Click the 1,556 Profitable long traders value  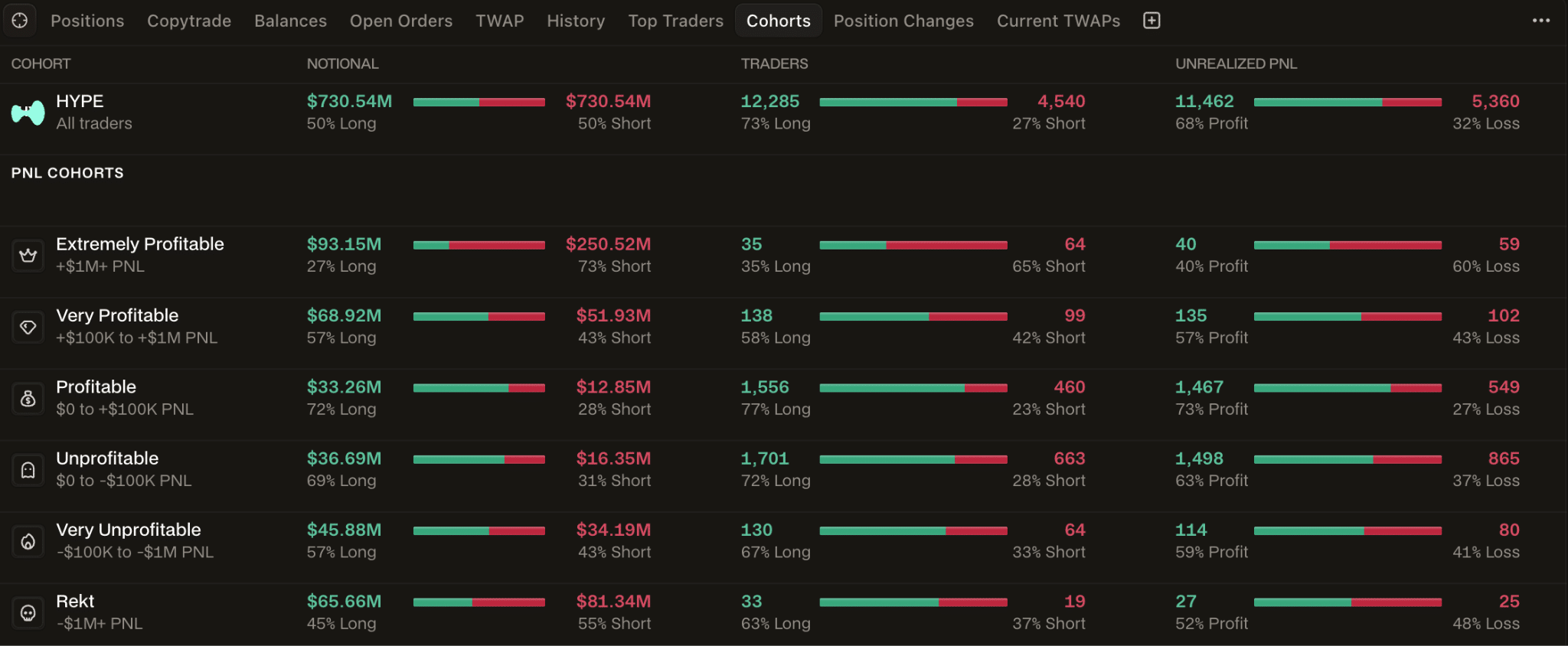765,387
